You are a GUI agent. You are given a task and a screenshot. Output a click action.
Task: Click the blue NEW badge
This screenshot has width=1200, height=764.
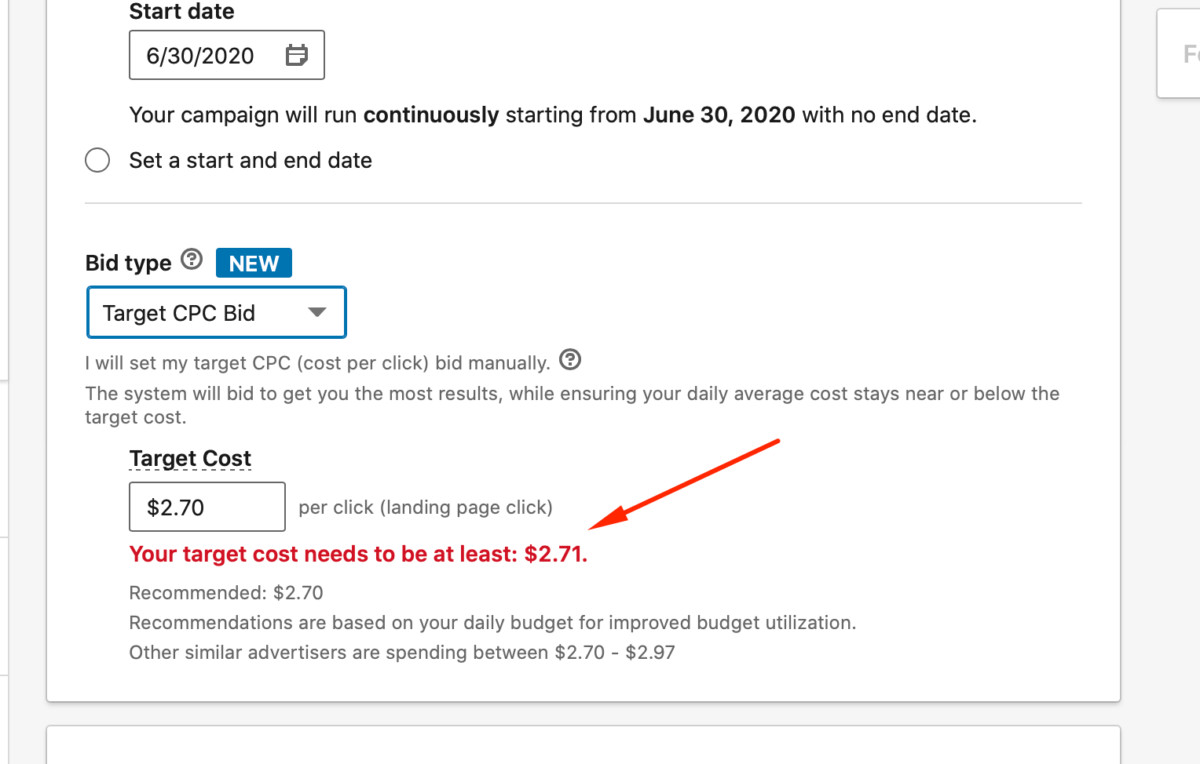254,263
